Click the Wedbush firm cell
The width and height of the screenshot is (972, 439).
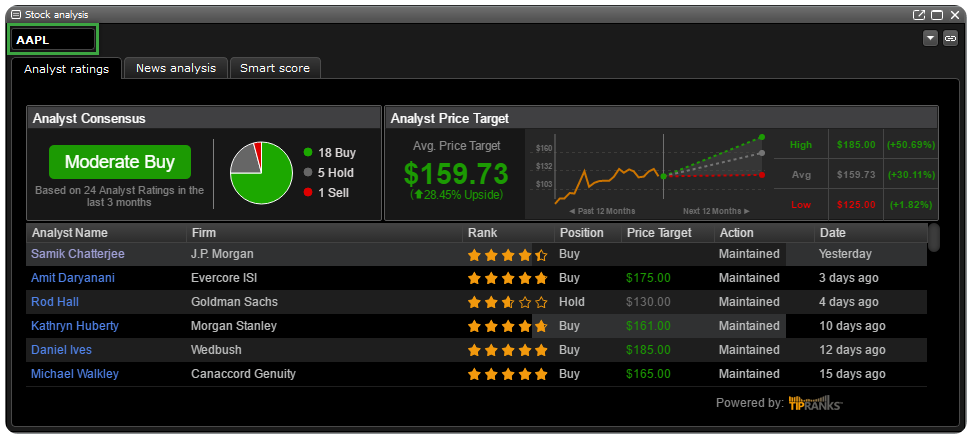[x=216, y=350]
